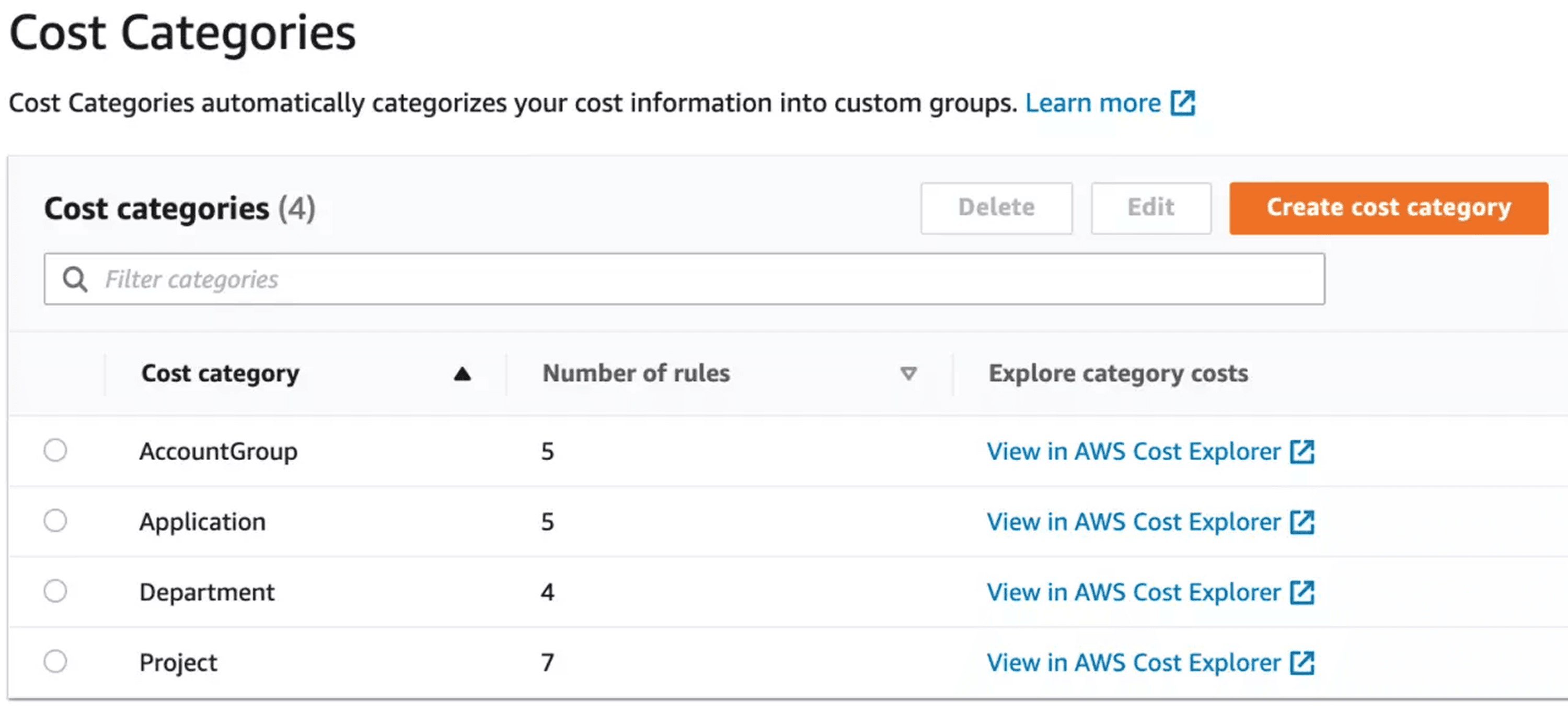Click sort triangle on Number of rules
Image resolution: width=1568 pixels, height=714 pixels.
pyautogui.click(x=908, y=373)
